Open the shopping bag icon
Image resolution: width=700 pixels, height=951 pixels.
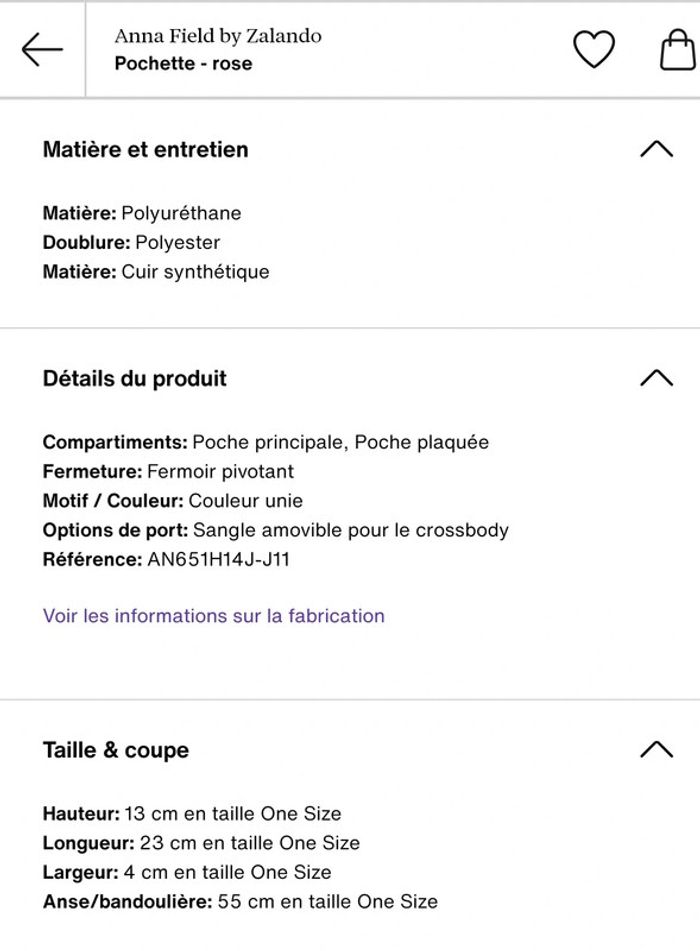(677, 49)
